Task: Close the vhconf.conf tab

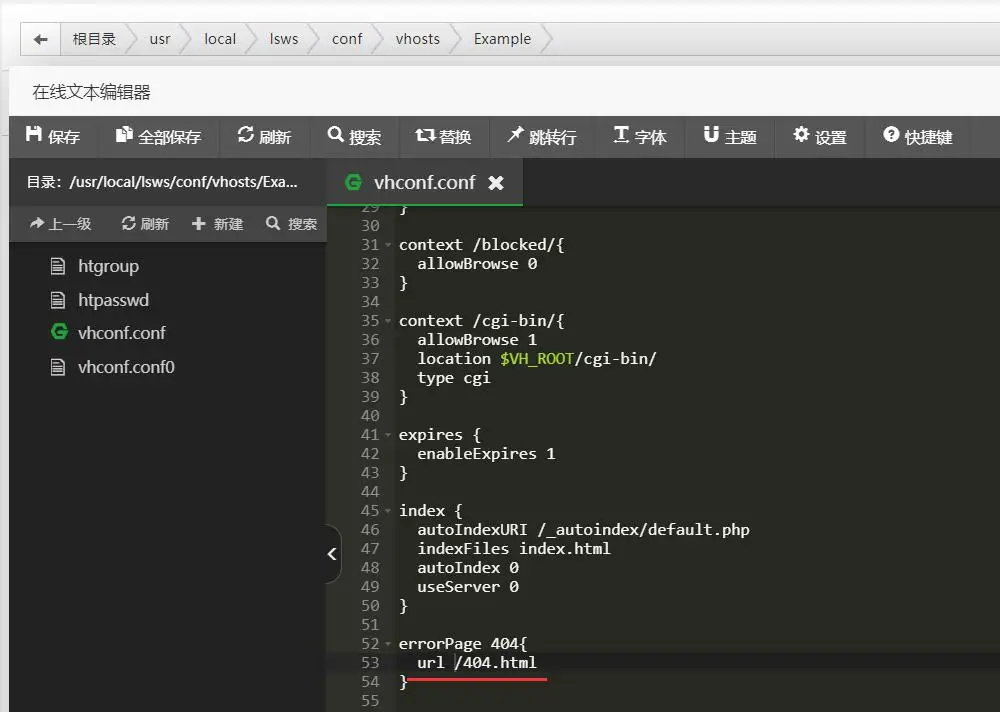Action: coord(496,183)
